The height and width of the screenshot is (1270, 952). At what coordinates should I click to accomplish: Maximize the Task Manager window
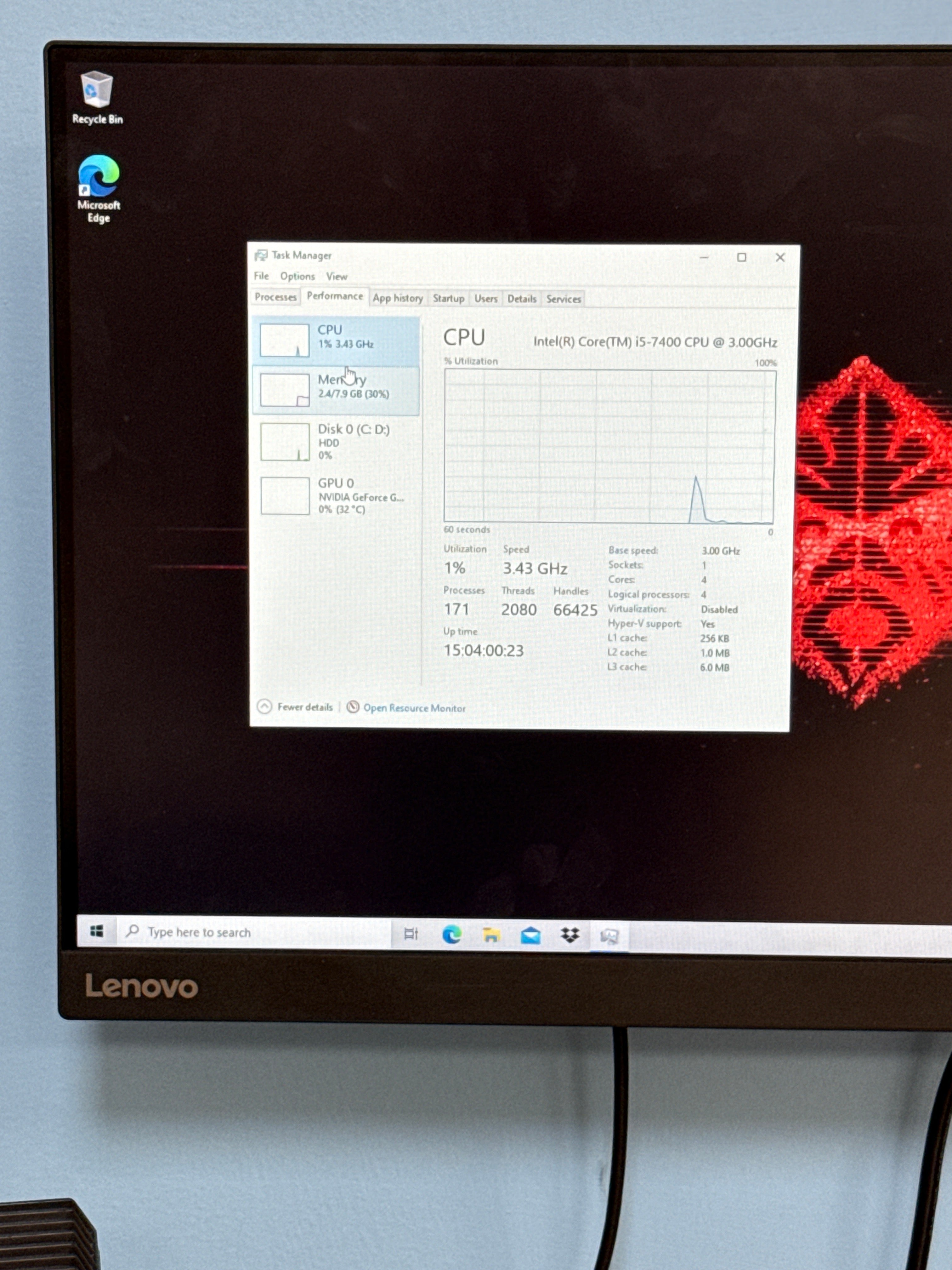click(x=741, y=257)
